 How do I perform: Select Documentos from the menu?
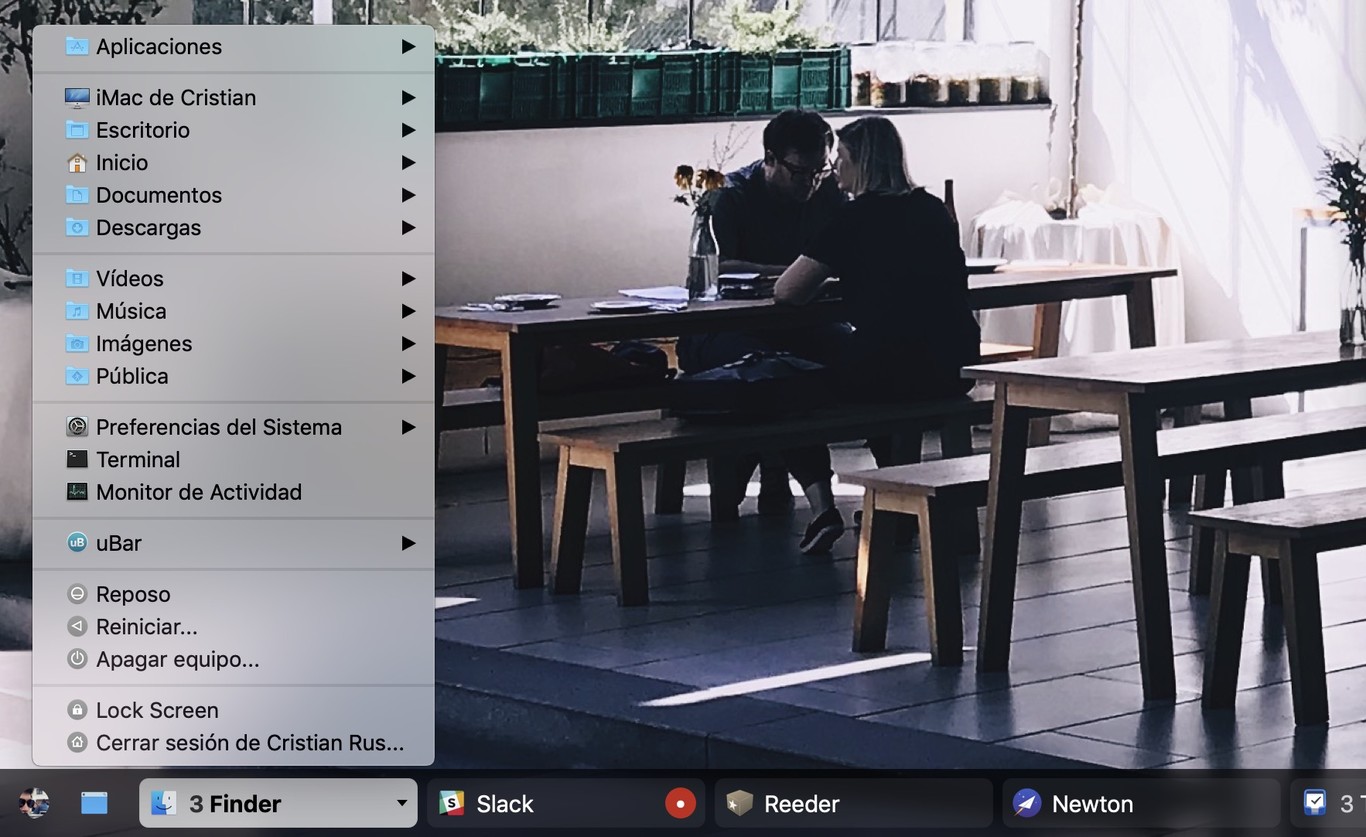coord(159,195)
